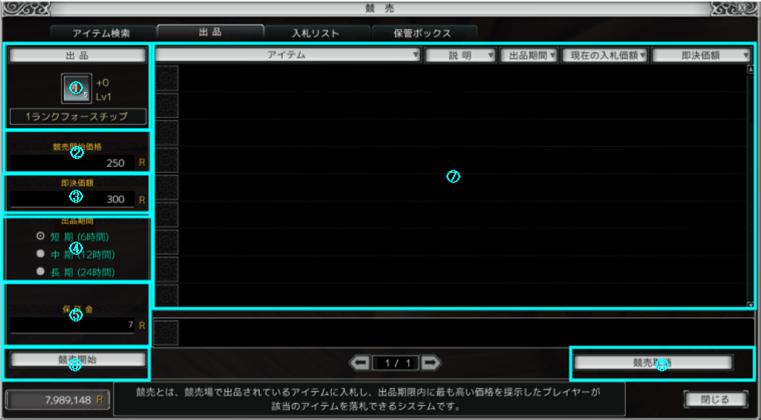Image resolution: width=761 pixels, height=420 pixels.
Task: Click the 競売開始 button on the left
Action: click(x=78, y=359)
